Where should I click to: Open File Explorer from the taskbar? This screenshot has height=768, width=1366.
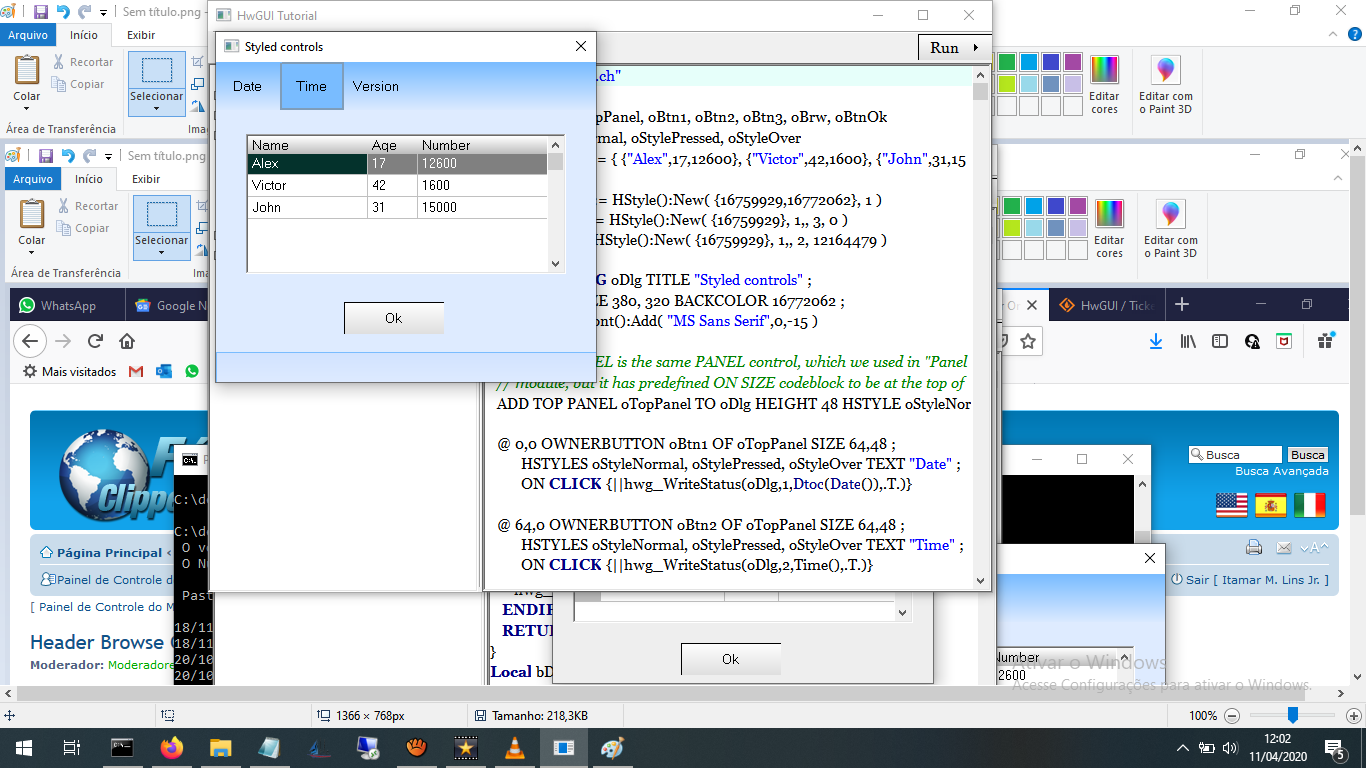tap(221, 747)
